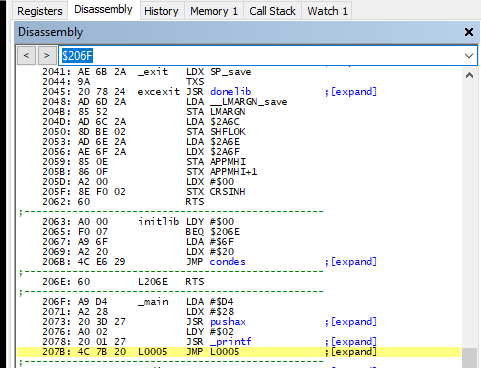Screen dimensions: 481x368
Task: Click the $206F address input field
Action: point(260,55)
